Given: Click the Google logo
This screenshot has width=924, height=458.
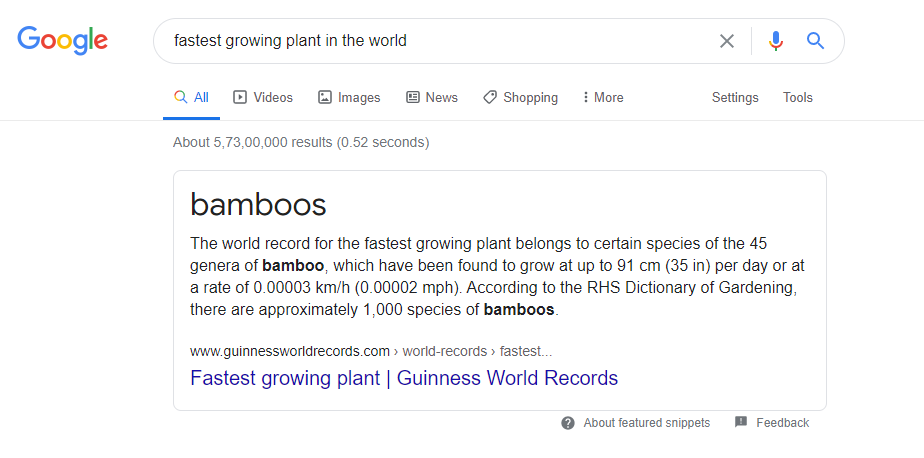Looking at the screenshot, I should tap(62, 40).
